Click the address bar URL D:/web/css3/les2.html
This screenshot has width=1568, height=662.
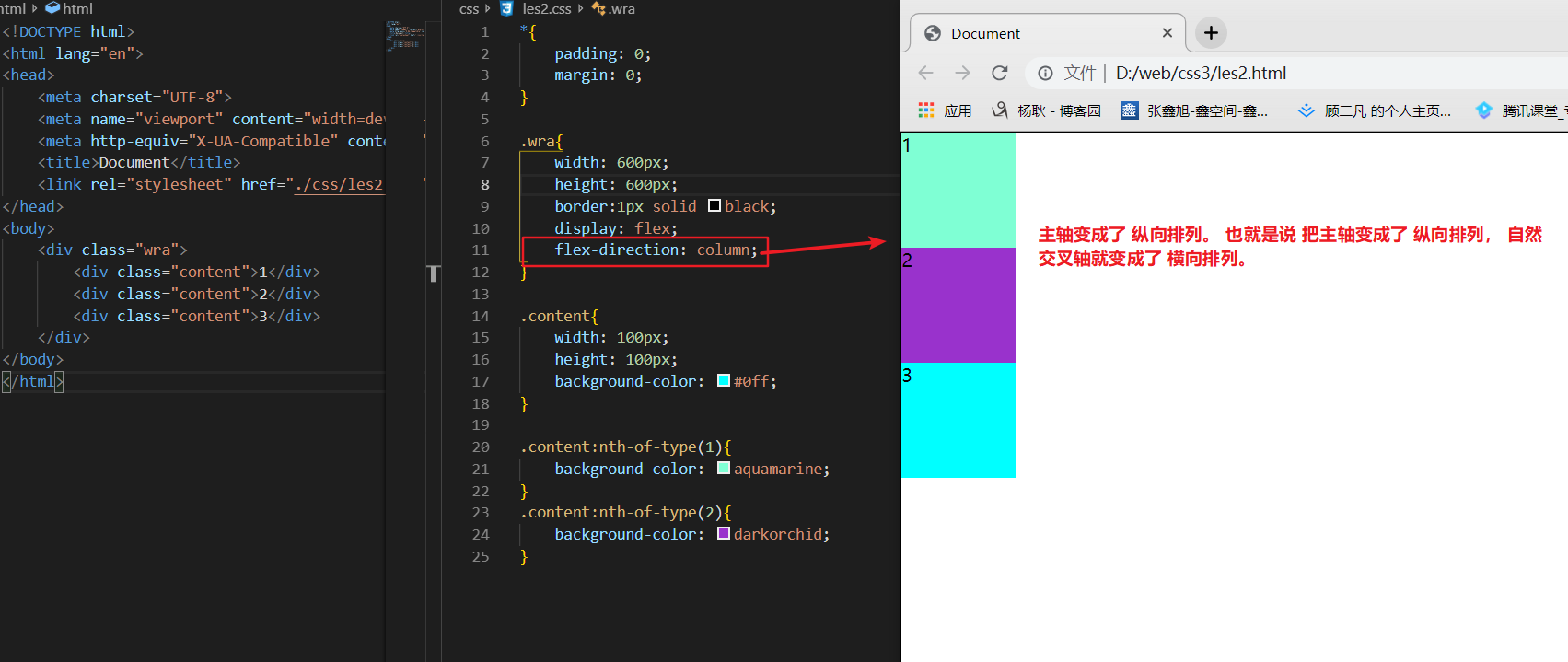click(1201, 73)
